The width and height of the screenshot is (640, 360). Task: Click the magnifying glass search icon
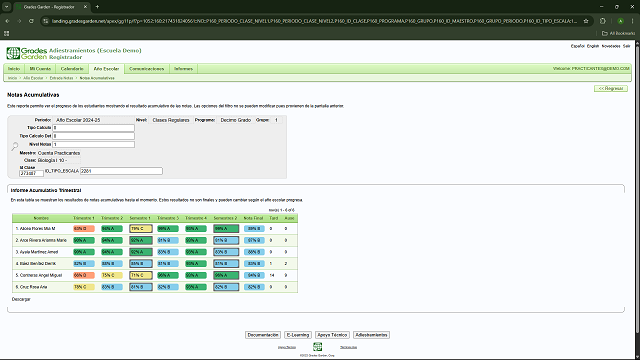(15, 146)
